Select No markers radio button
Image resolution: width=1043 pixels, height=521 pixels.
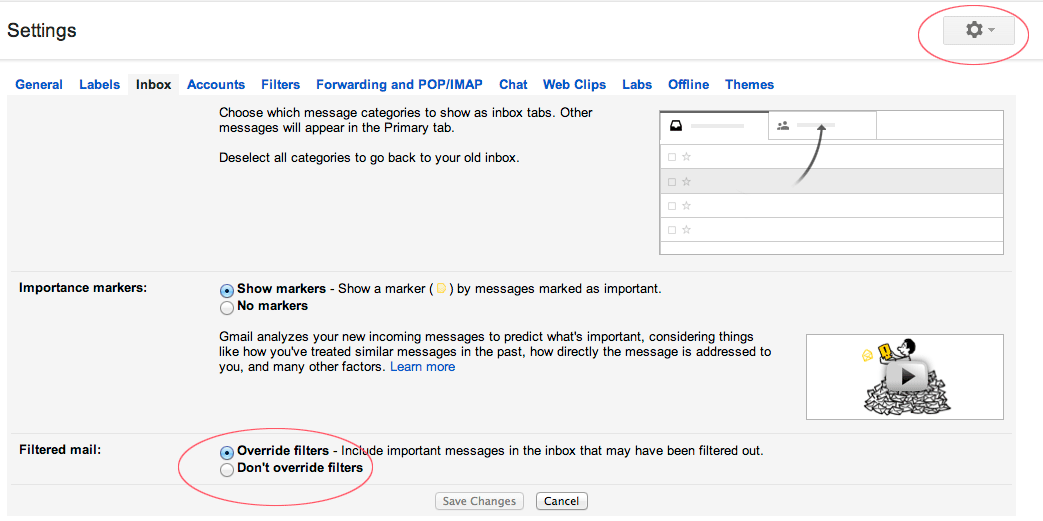(x=227, y=307)
